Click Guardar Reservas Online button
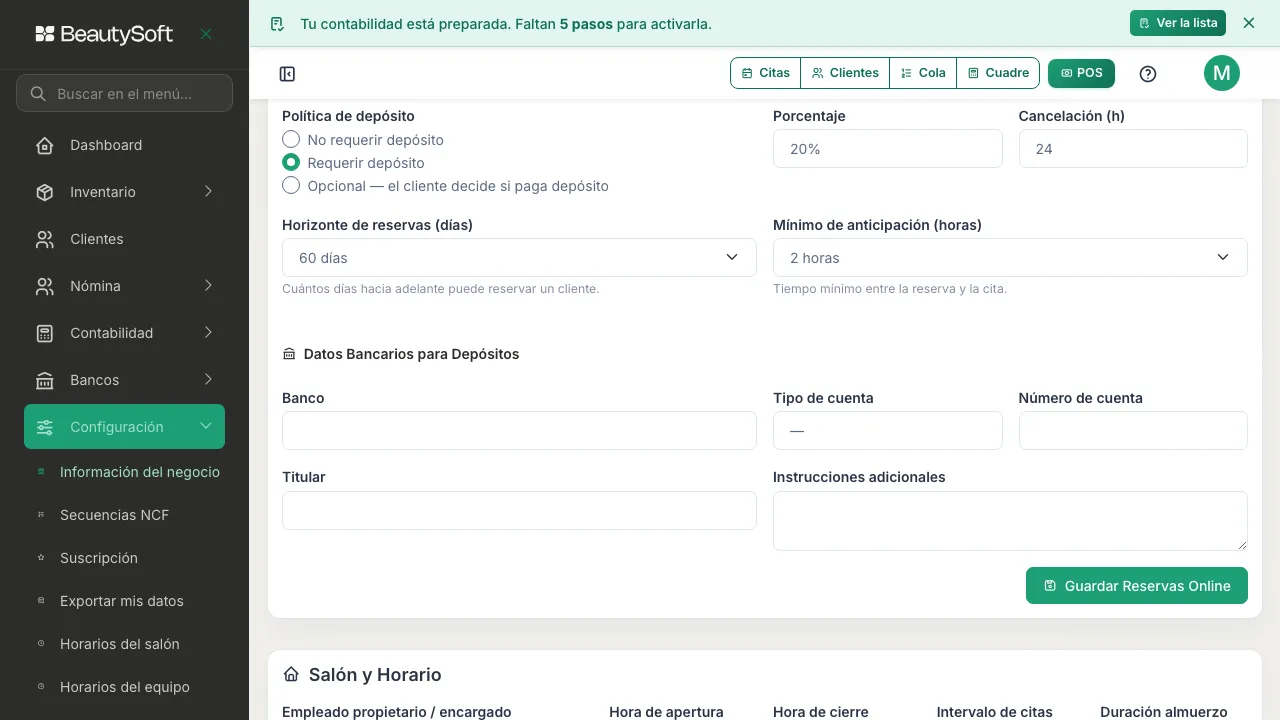Screen dimensions: 1280x720 (x=1137, y=586)
